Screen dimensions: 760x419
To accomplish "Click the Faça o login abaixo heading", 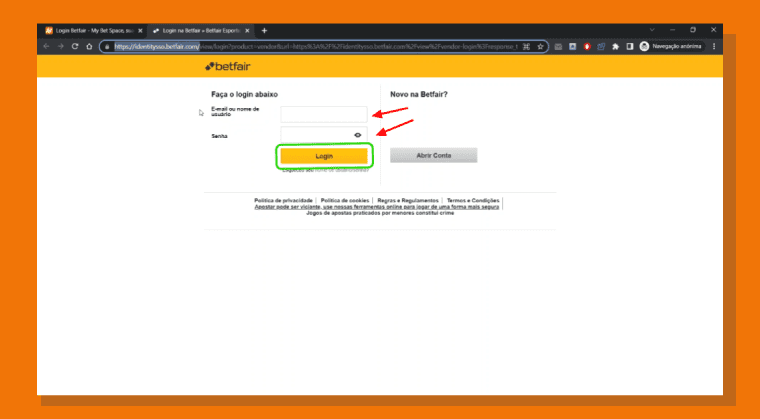I will [244, 95].
